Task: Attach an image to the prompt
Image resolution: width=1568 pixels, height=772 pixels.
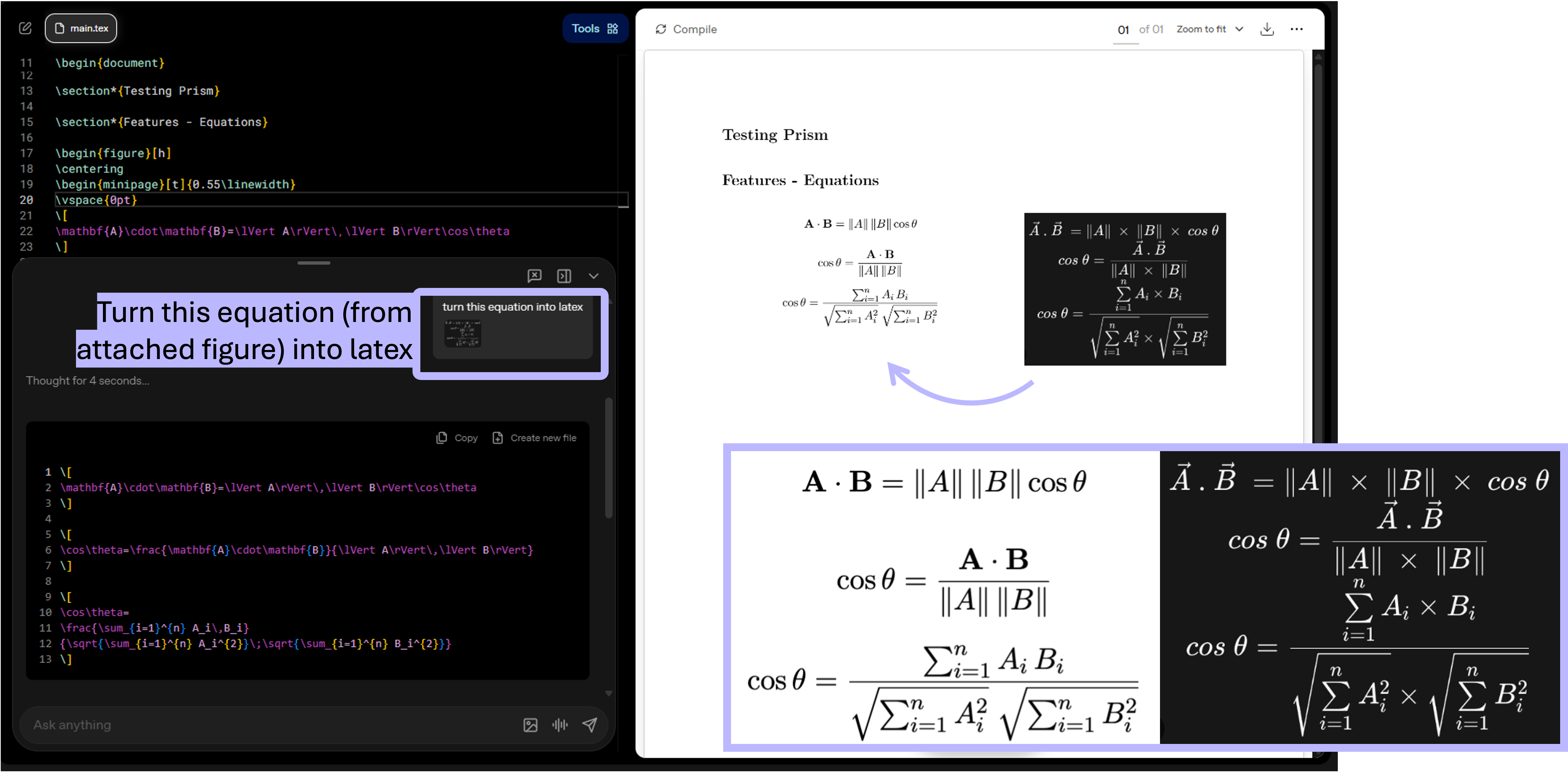Action: point(530,724)
